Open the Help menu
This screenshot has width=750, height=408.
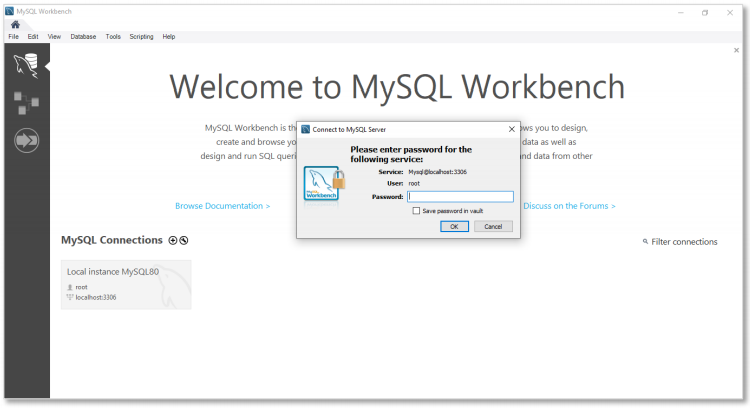(x=169, y=36)
